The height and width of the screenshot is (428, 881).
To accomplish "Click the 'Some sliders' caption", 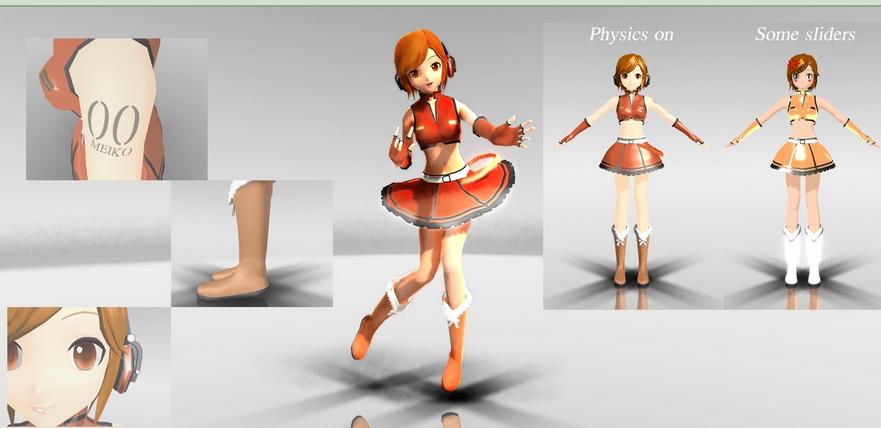I will click(805, 34).
